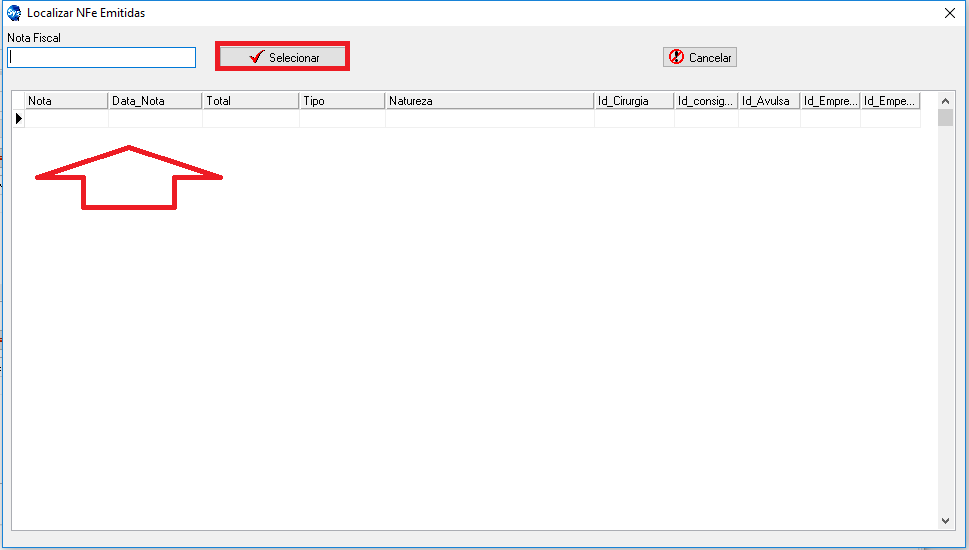Select the Id_Cirurgia column header

coord(633,101)
